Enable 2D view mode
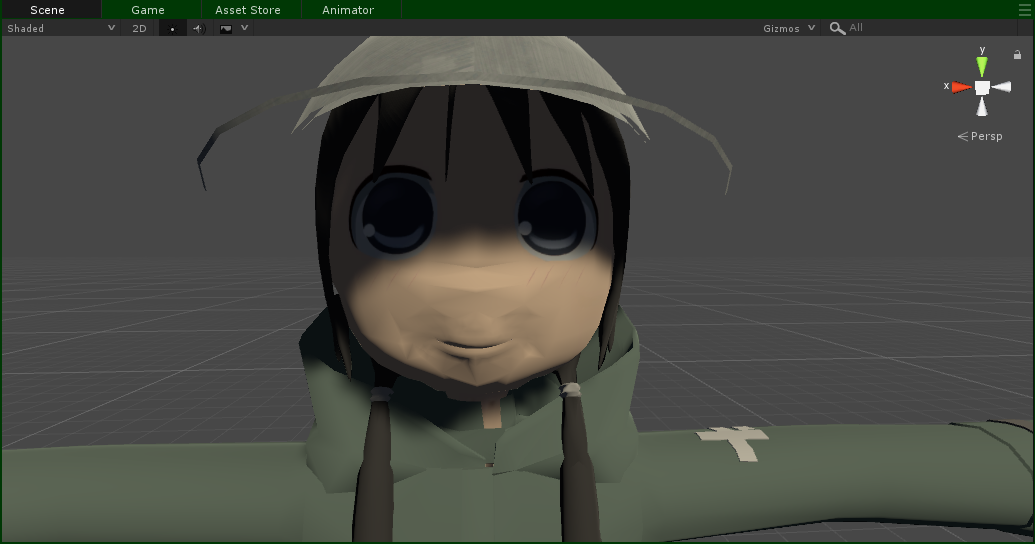Viewport: 1035px width, 544px height. click(140, 29)
